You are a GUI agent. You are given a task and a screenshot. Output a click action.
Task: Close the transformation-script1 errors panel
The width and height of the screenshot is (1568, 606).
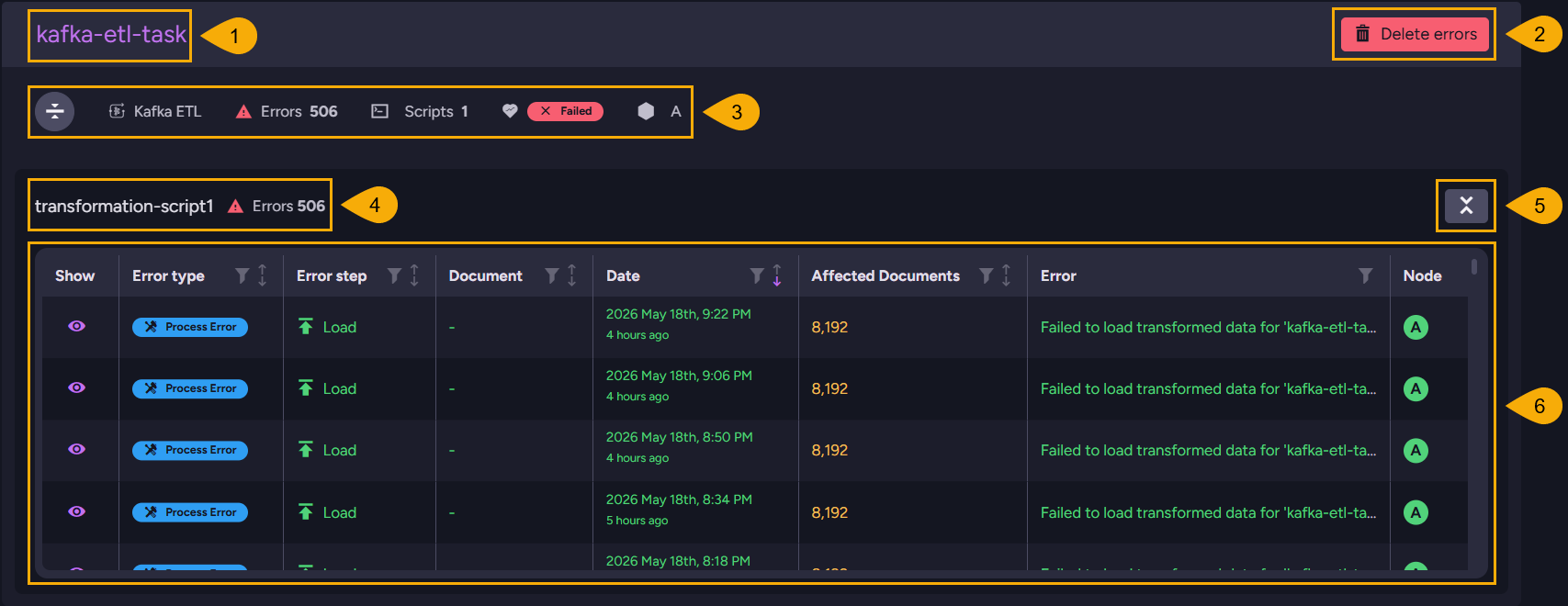[x=1466, y=206]
